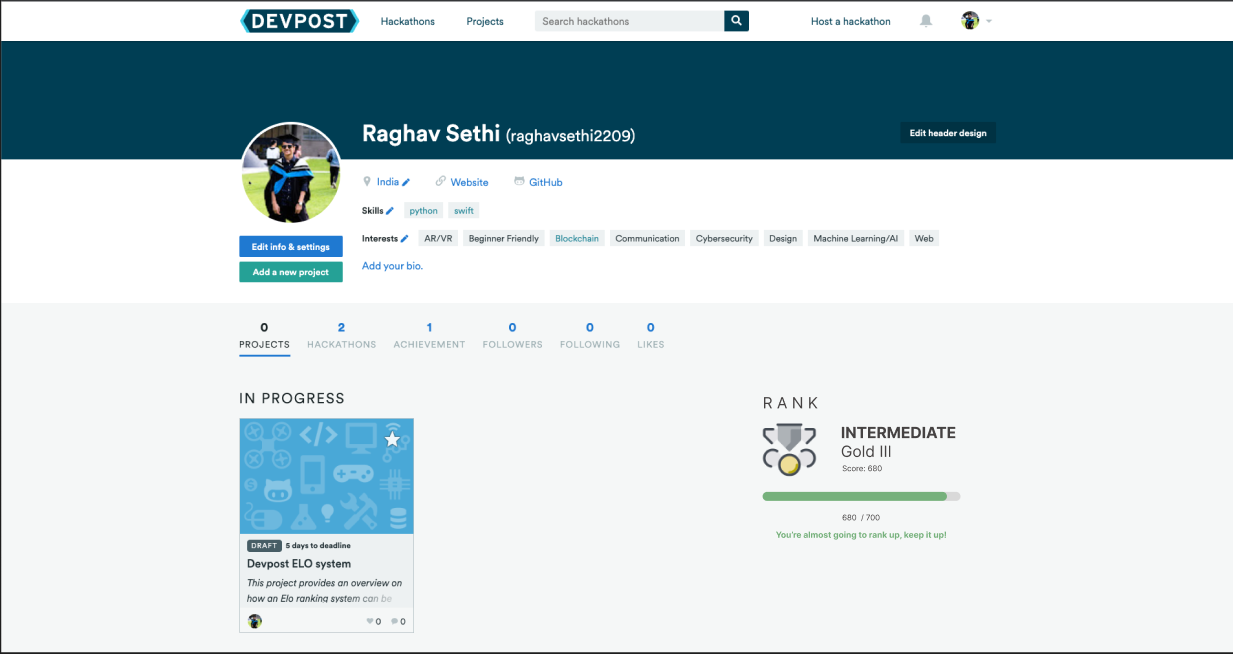The width and height of the screenshot is (1233, 654).
Task: Open the Website link
Action: [x=462, y=182]
